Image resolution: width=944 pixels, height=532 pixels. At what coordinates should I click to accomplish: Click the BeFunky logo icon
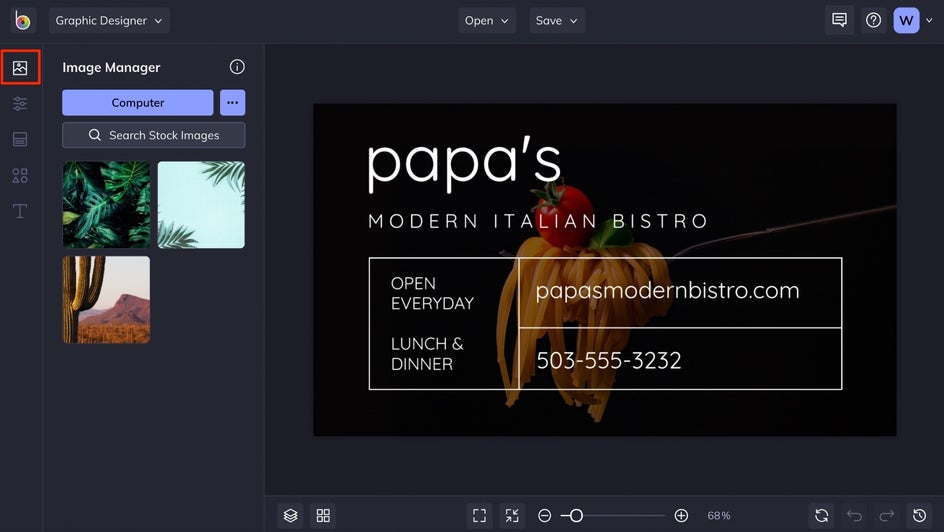click(x=22, y=20)
